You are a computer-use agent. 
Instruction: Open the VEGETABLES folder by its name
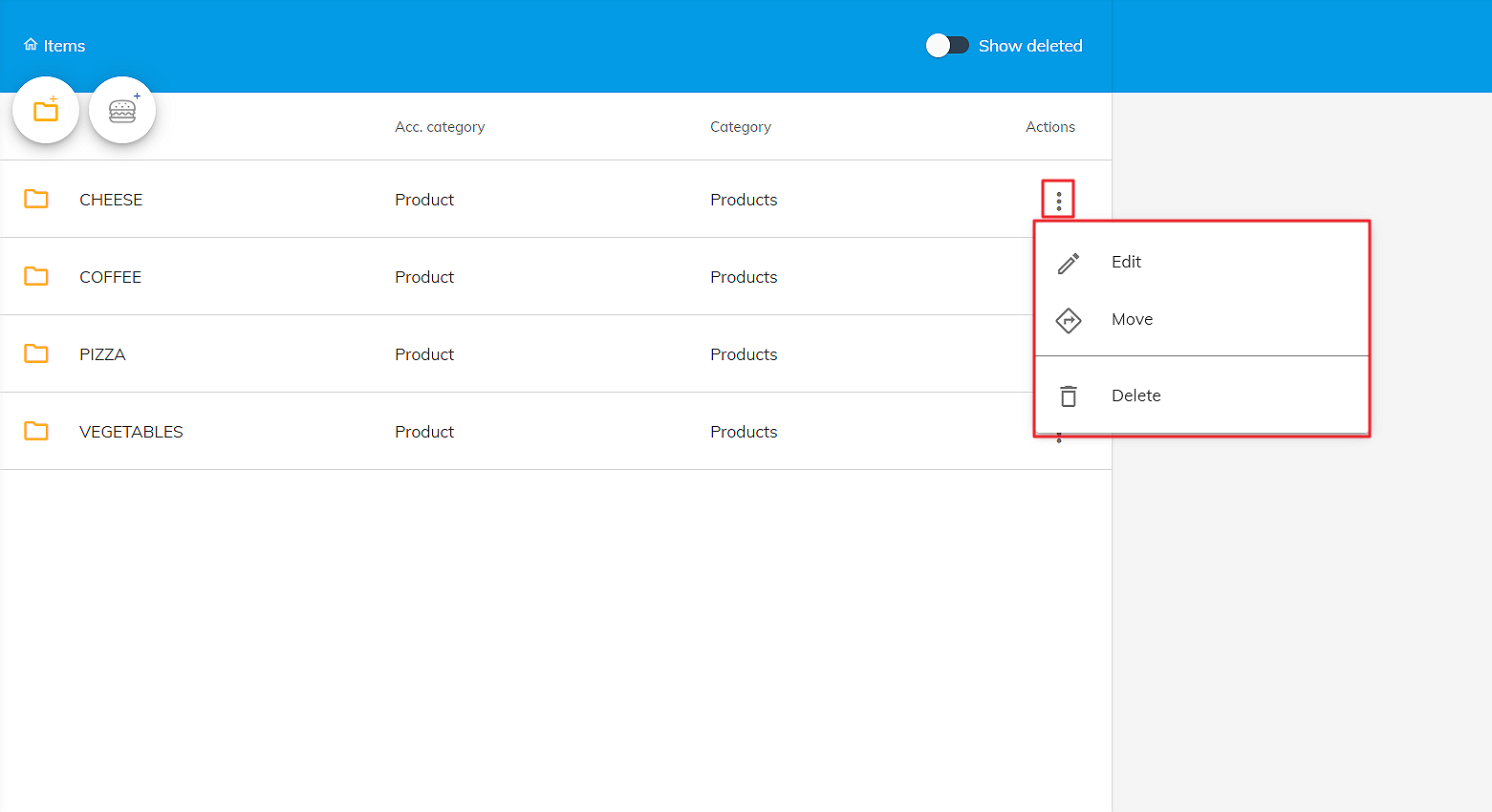(x=131, y=432)
